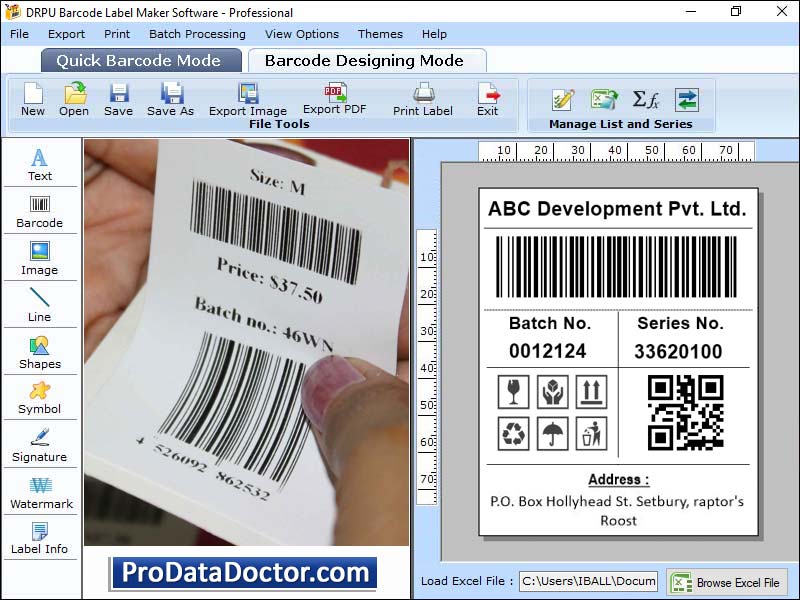Open the series formula icon under Manage List

coord(644,99)
